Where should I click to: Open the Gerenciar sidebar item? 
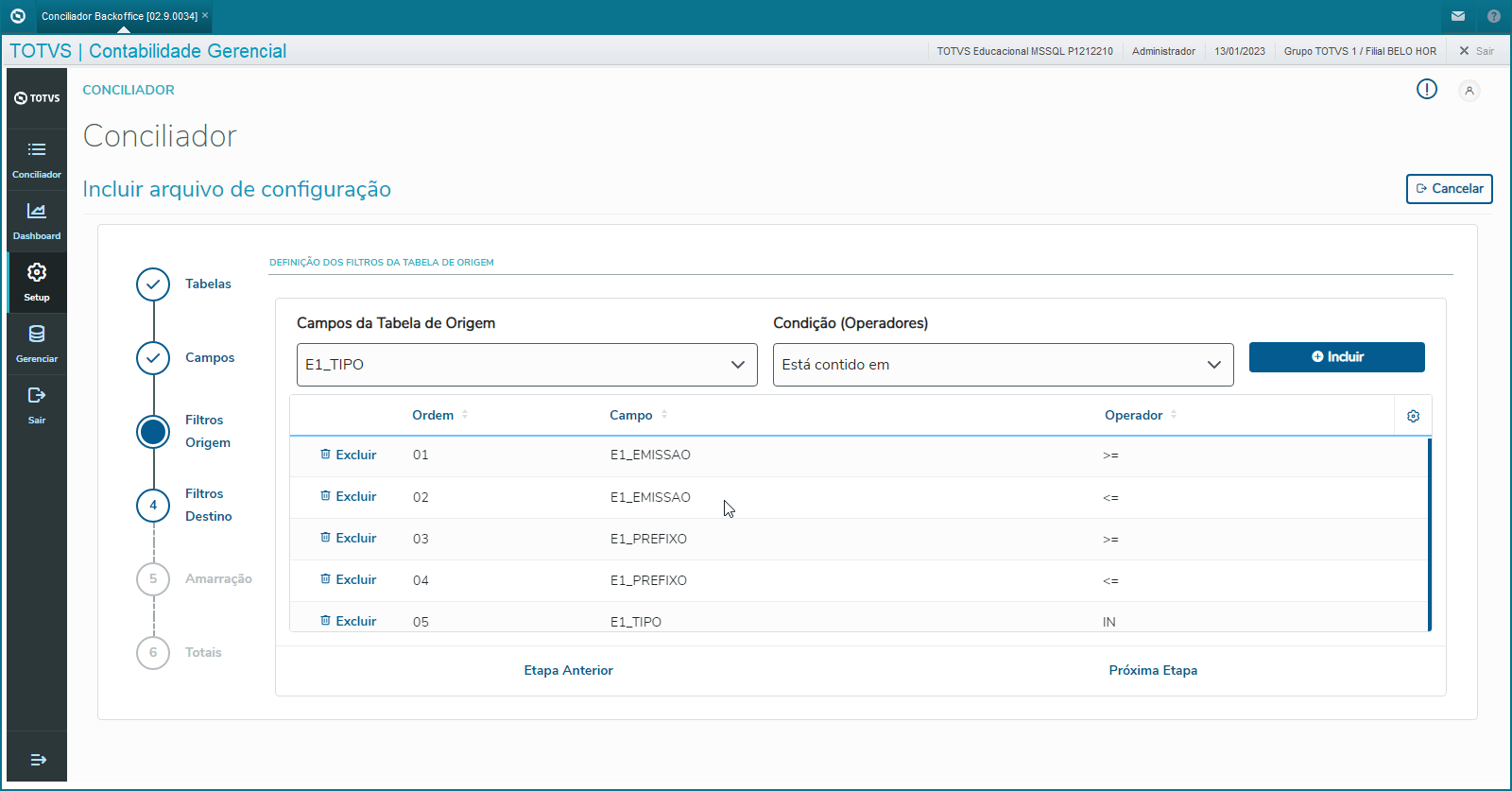[37, 344]
